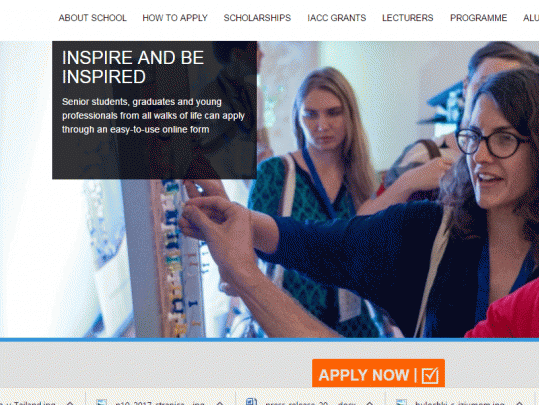
Task: Open the downloaded Tailand.jpg file
Action: [29, 403]
